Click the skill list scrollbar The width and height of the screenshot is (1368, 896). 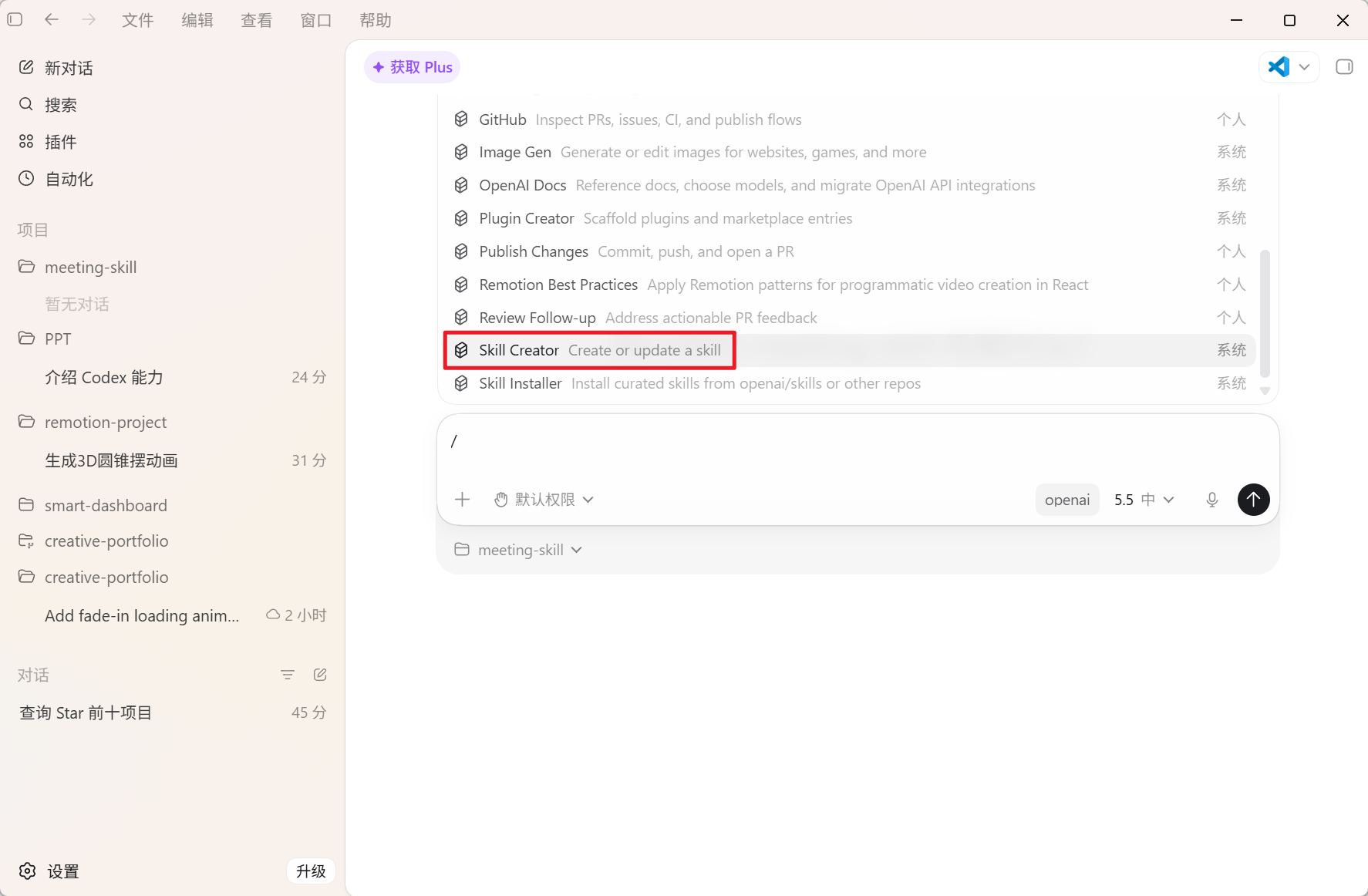pos(1265,313)
